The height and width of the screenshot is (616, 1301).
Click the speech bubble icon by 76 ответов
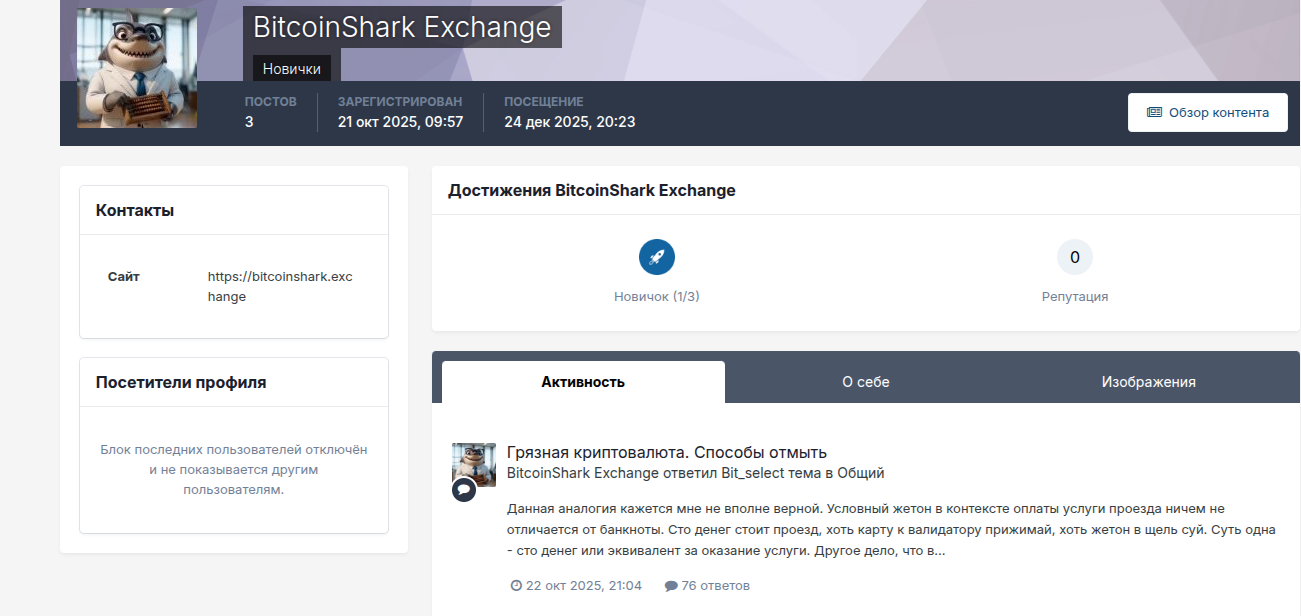click(670, 586)
